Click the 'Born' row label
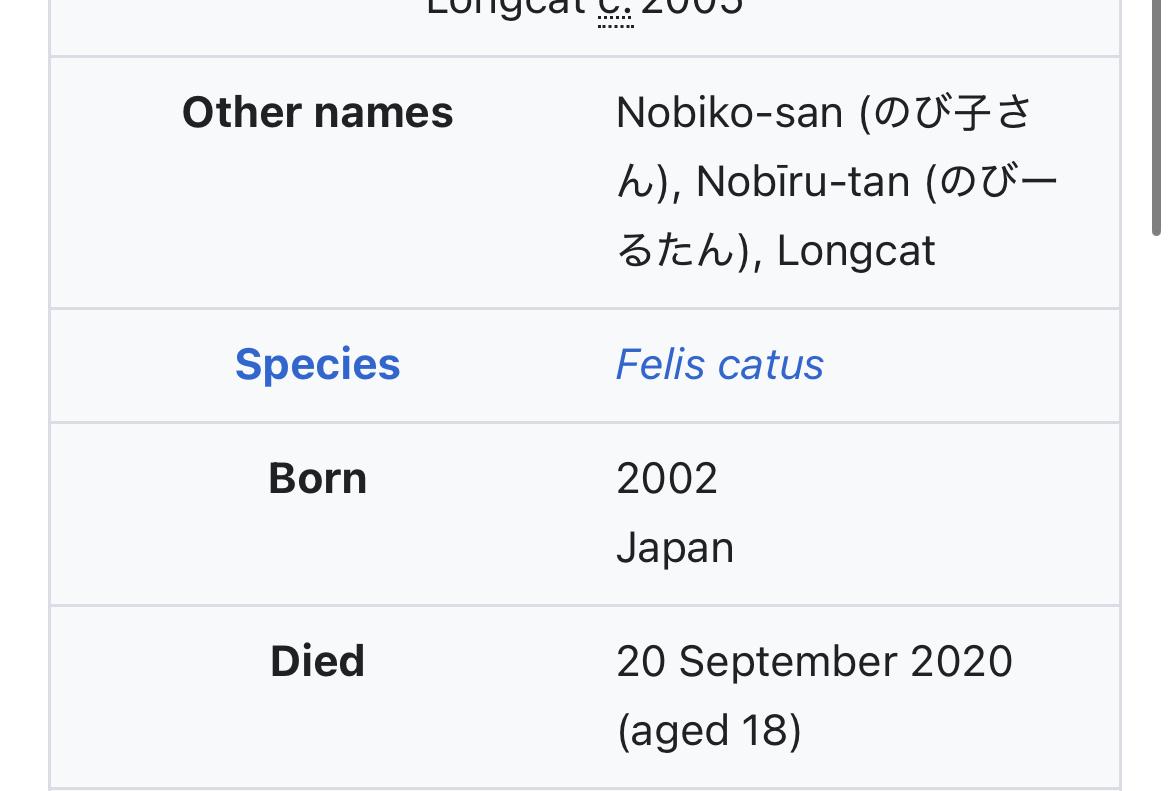 point(317,479)
